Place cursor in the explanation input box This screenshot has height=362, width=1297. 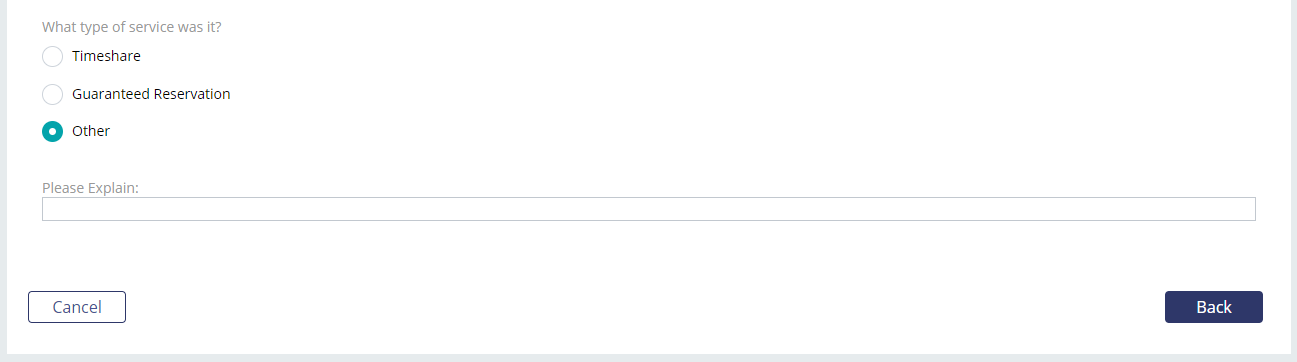click(648, 209)
